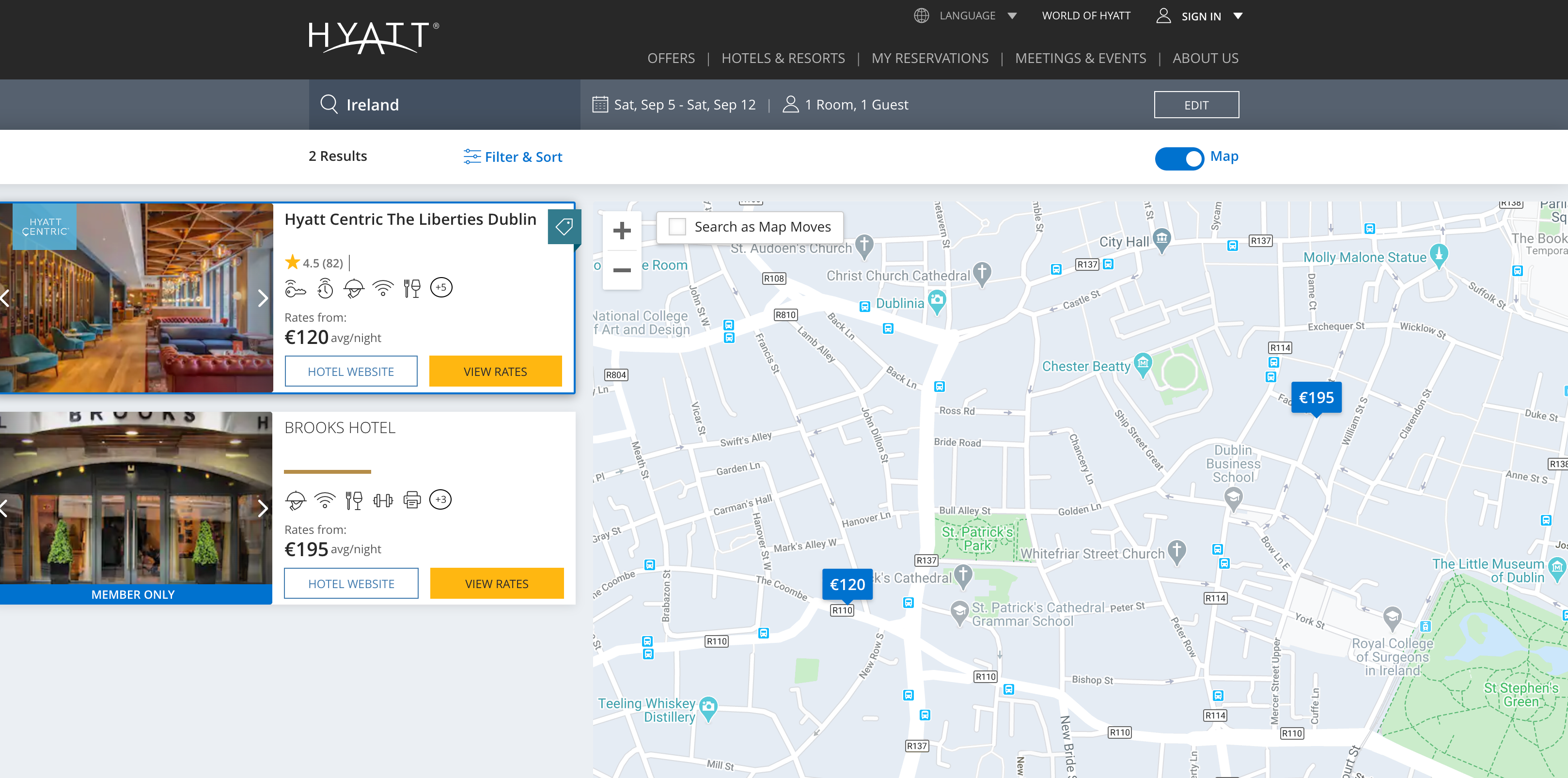Click the special offer tag icon
This screenshot has height=778, width=1568.
(x=564, y=226)
